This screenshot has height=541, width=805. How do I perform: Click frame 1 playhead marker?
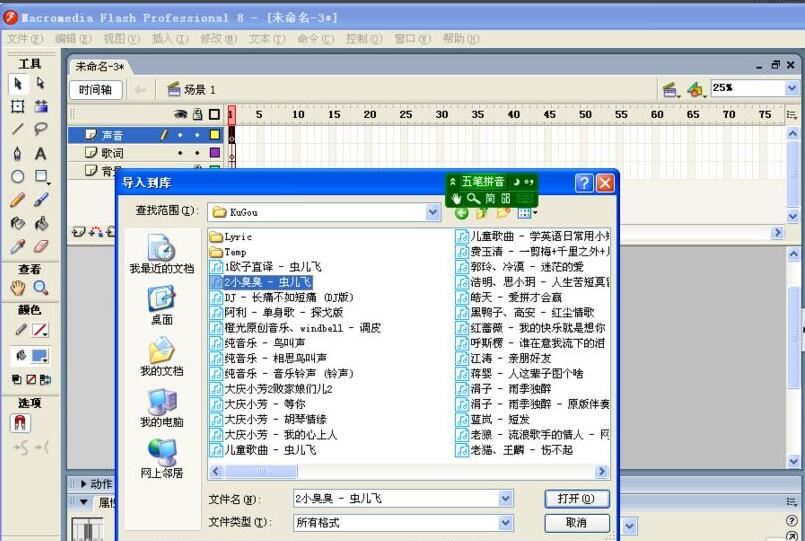pos(232,114)
